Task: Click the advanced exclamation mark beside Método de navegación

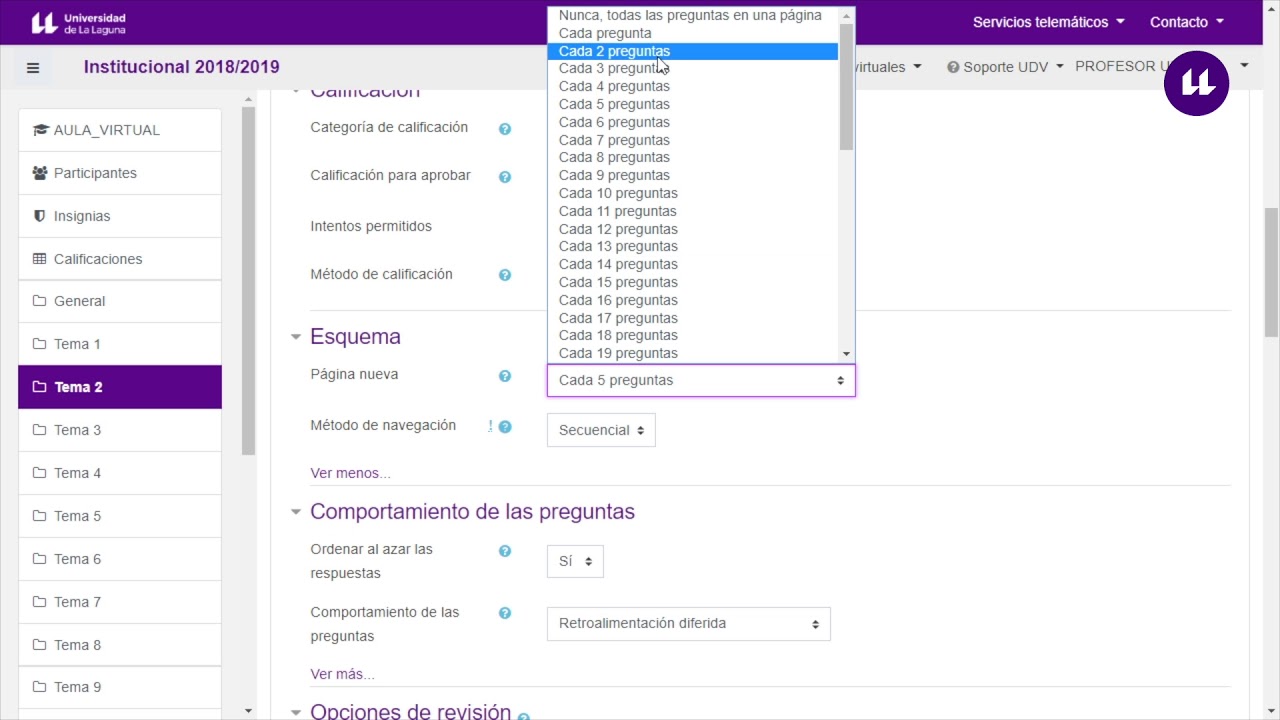Action: (491, 426)
